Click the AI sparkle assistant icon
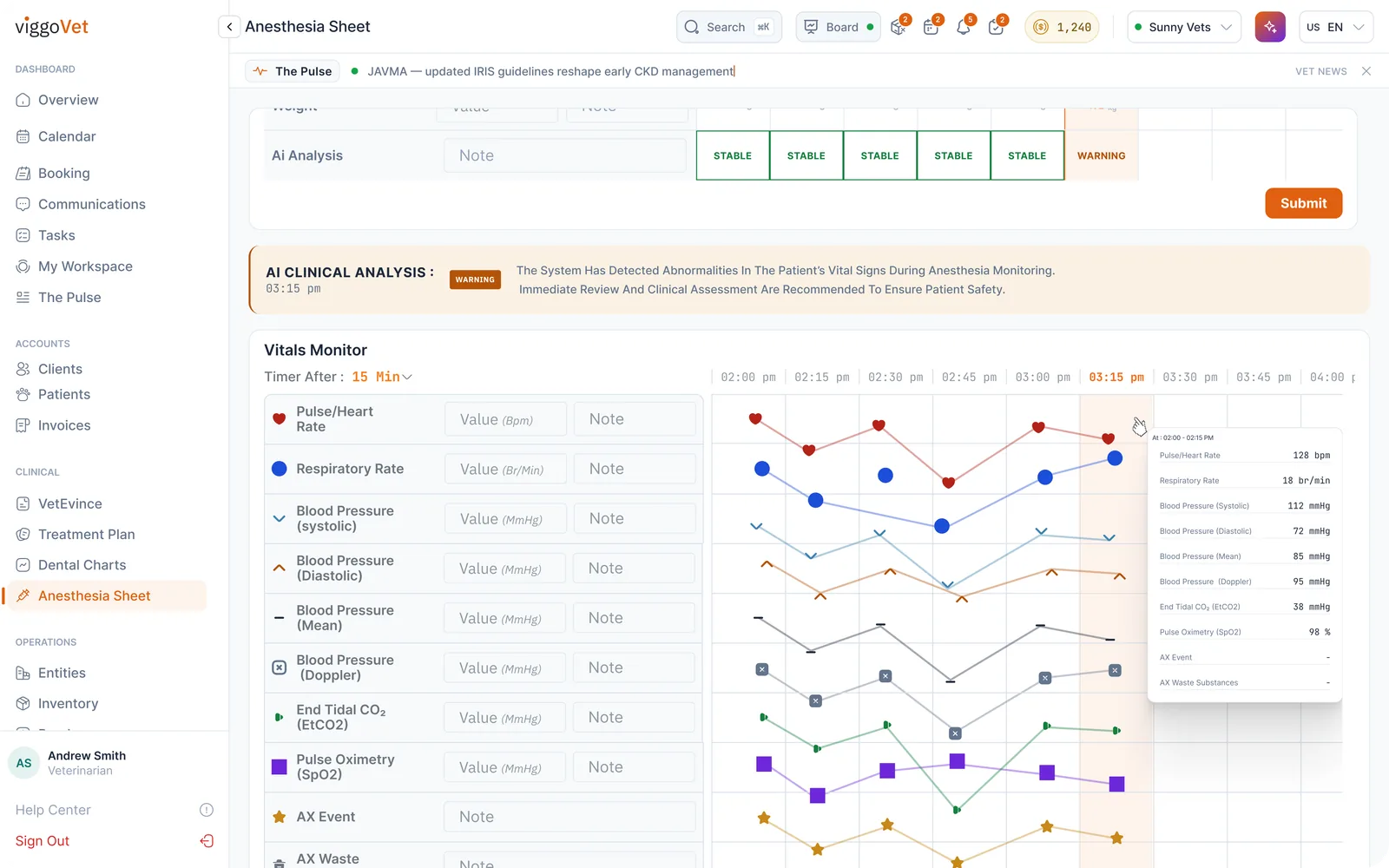This screenshot has width=1389, height=868. 1270,27
